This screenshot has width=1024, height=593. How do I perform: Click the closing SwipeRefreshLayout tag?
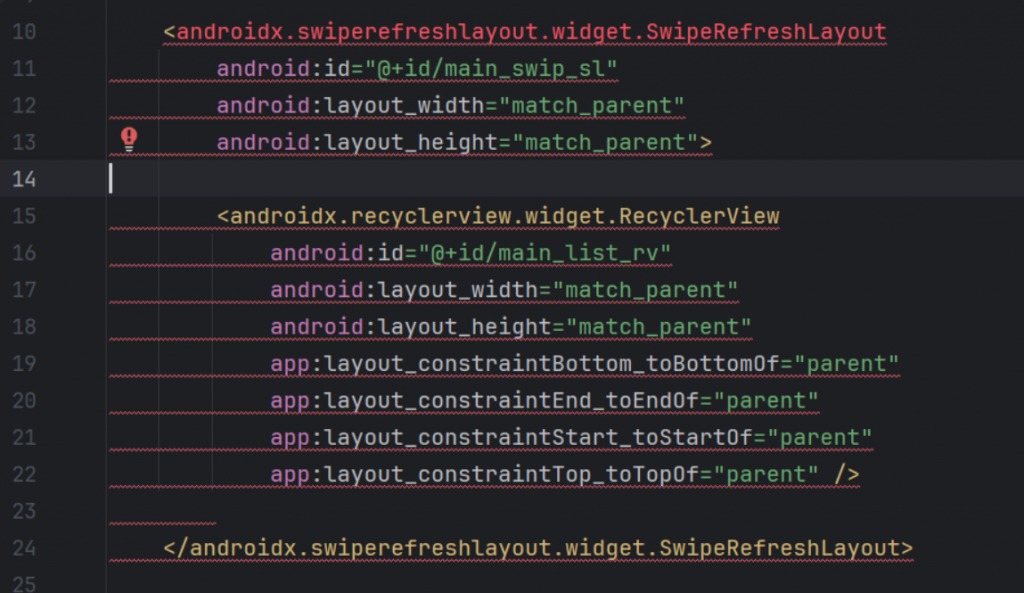(x=538, y=548)
